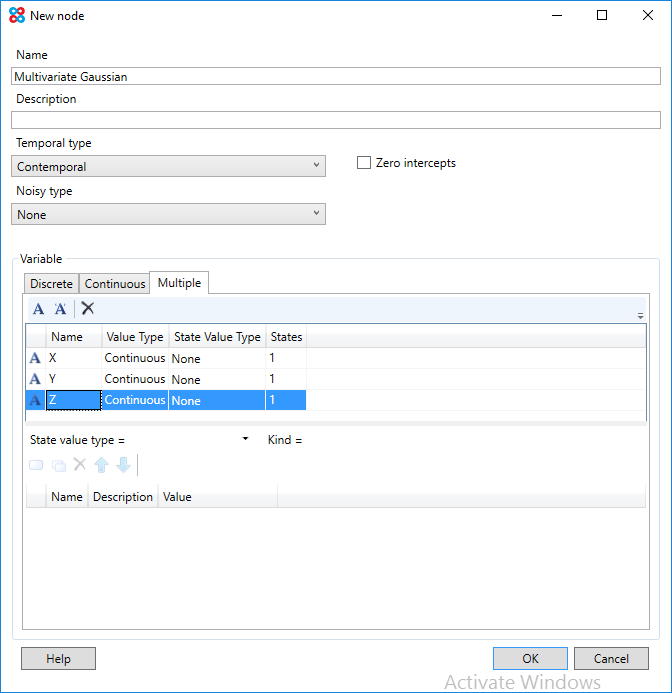Click the move state up arrow icon

(102, 465)
